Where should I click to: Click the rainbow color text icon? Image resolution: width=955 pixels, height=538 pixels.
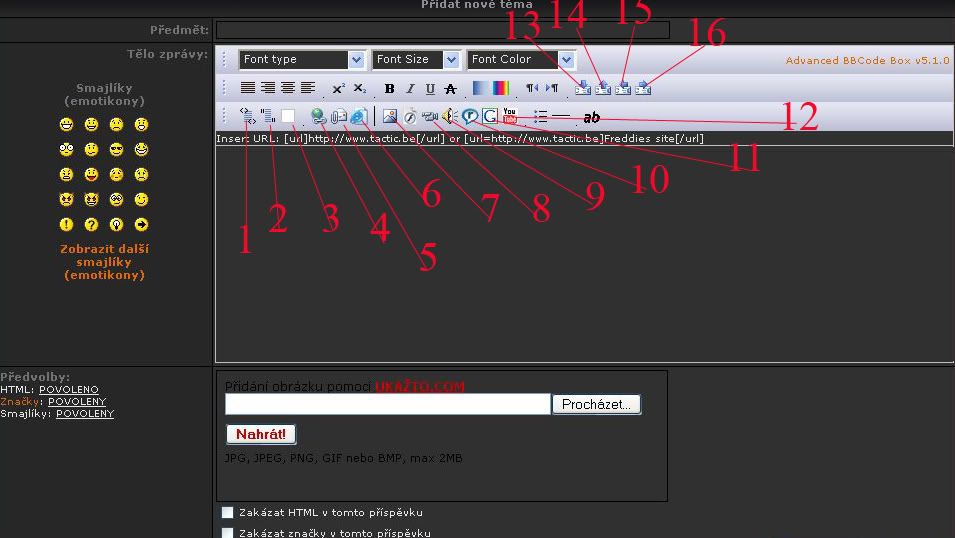501,88
